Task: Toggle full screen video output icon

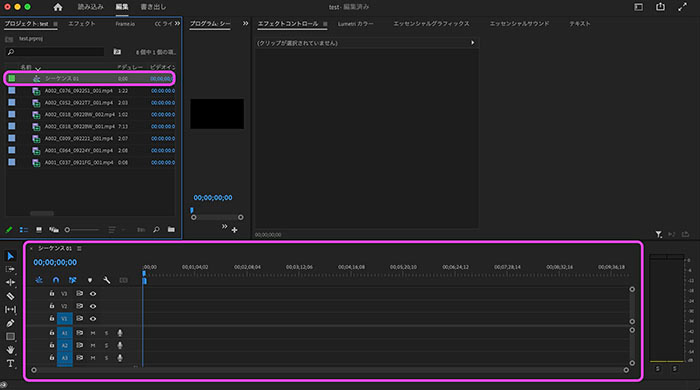Action: click(x=682, y=7)
